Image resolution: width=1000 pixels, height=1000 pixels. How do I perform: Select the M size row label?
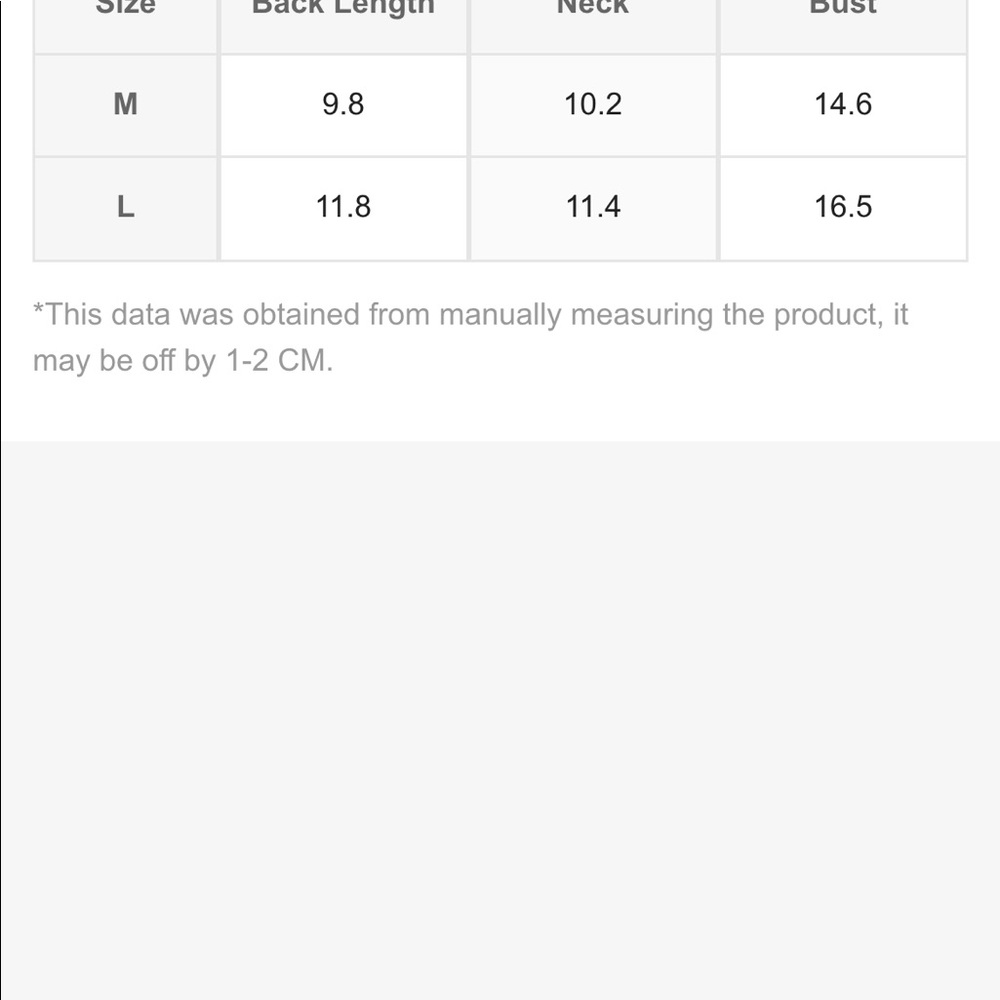125,104
